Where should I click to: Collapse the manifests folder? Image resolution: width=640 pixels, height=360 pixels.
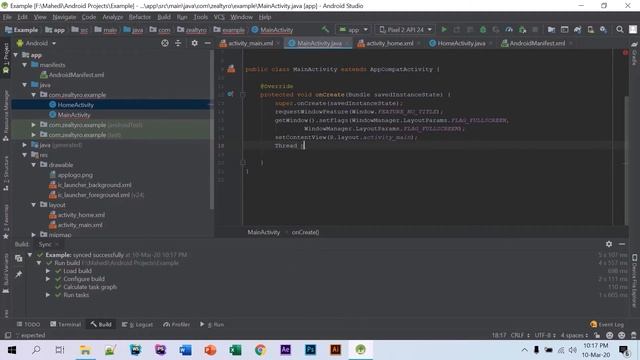click(25, 64)
